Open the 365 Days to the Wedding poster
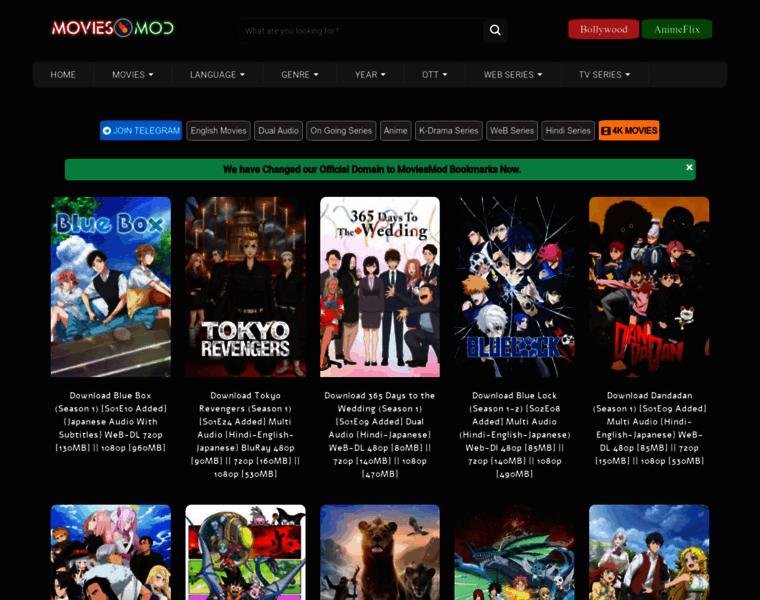 click(380, 287)
